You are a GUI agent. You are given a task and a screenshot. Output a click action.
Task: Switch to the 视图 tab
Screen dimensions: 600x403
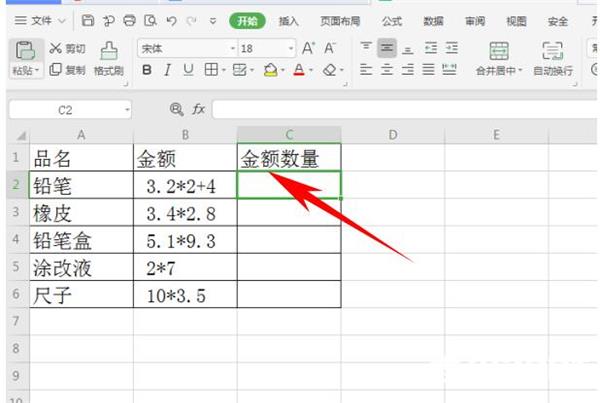[x=516, y=21]
